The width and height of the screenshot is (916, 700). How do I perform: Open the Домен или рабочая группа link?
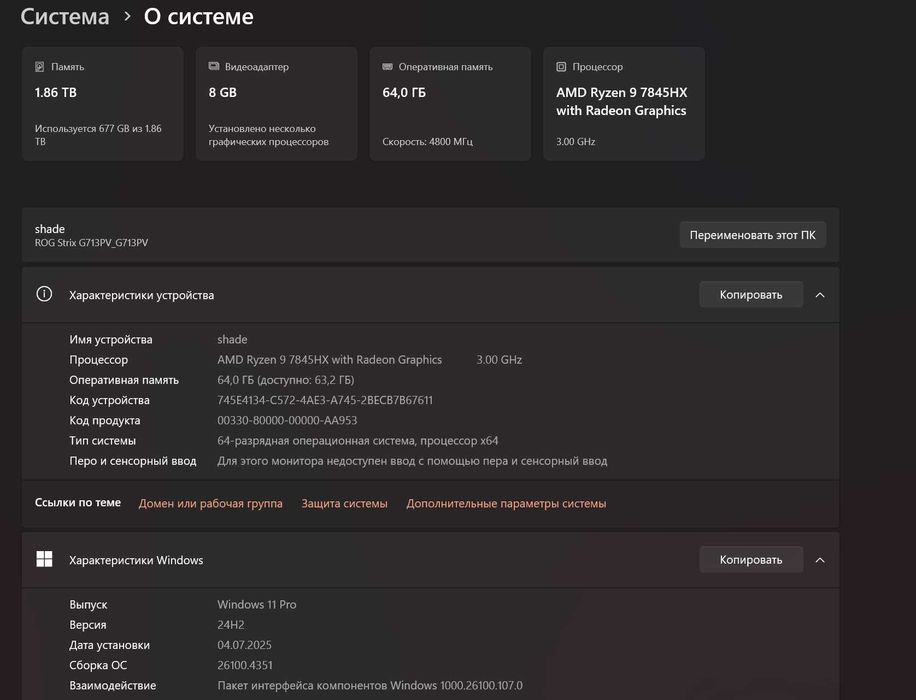[210, 504]
